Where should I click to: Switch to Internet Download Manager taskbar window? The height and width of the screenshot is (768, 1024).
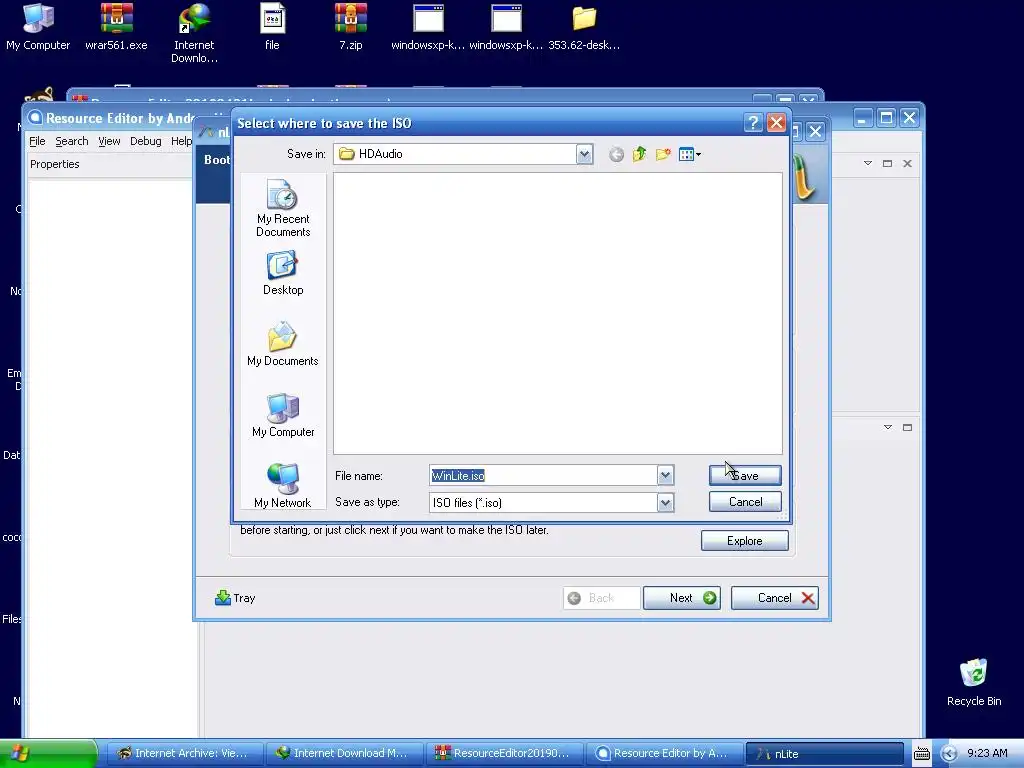(x=344, y=754)
